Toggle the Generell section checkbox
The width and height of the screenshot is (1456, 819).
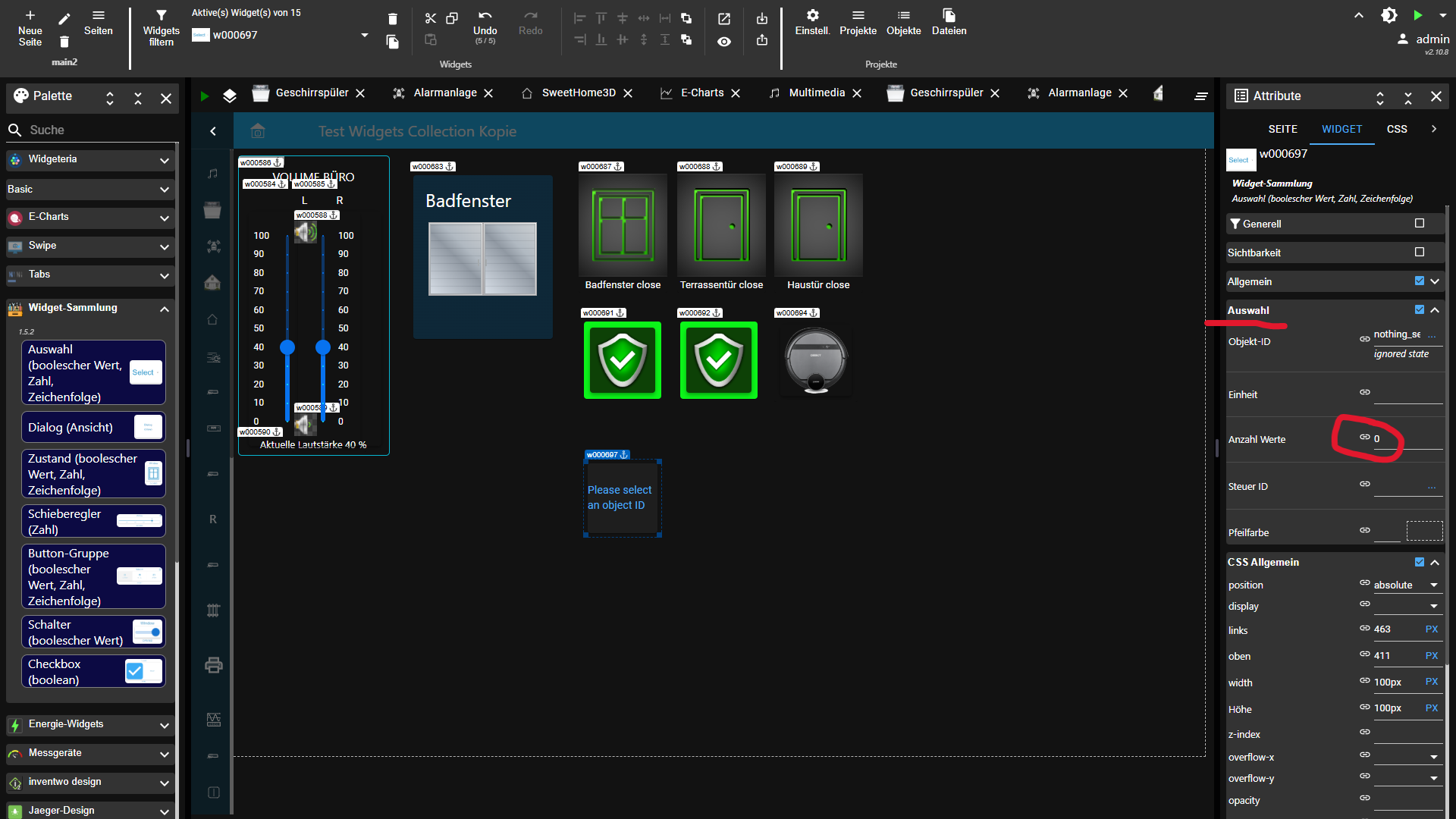click(1420, 224)
